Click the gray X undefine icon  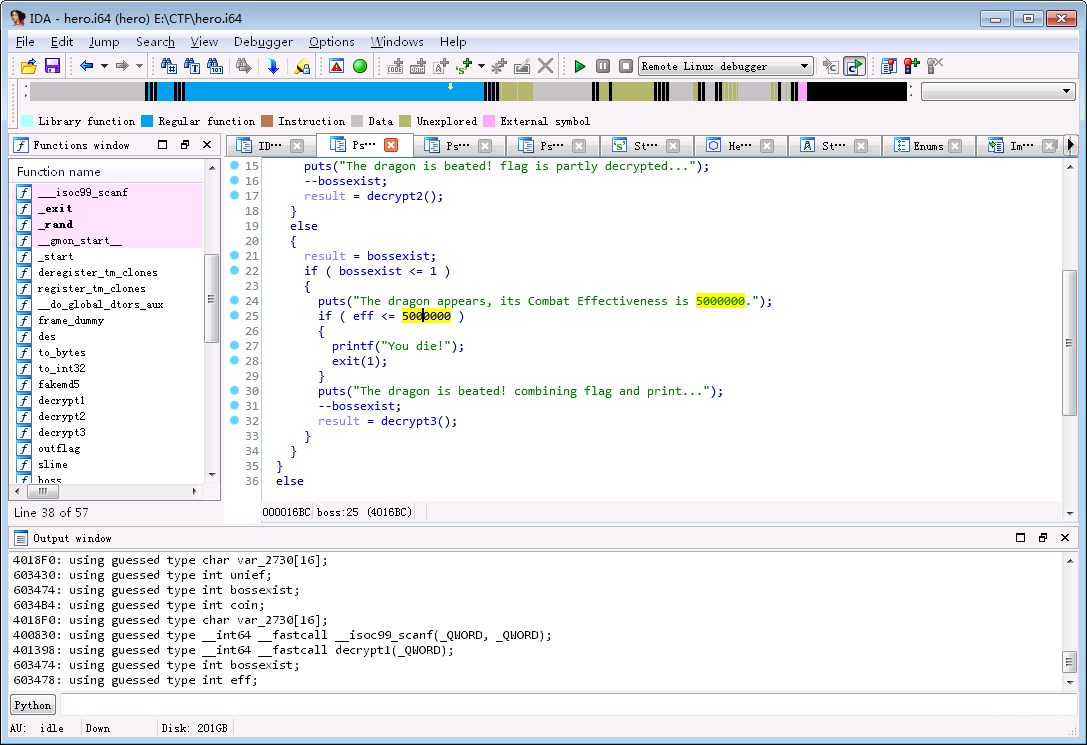546,66
